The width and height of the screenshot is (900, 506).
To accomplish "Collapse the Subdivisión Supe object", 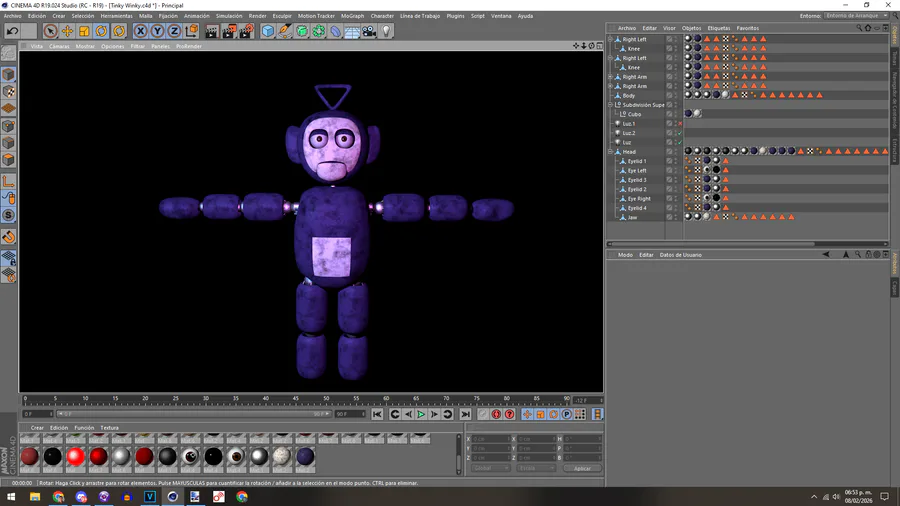I will click(611, 105).
